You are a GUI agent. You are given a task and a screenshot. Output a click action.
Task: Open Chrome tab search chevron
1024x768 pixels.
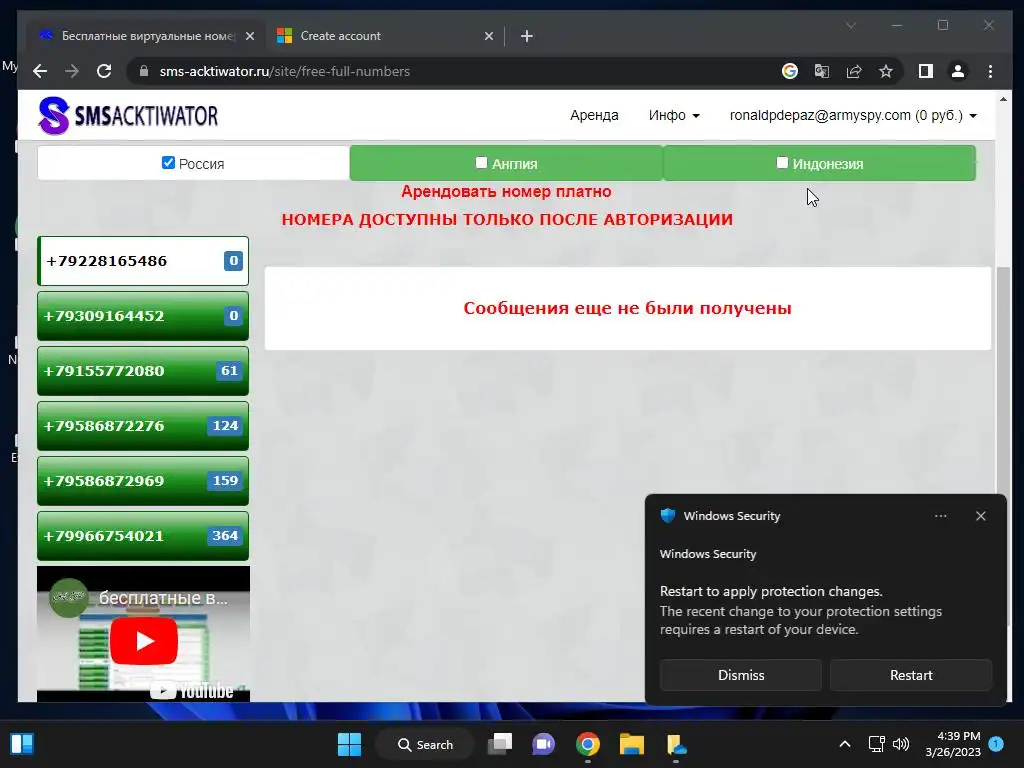[851, 25]
